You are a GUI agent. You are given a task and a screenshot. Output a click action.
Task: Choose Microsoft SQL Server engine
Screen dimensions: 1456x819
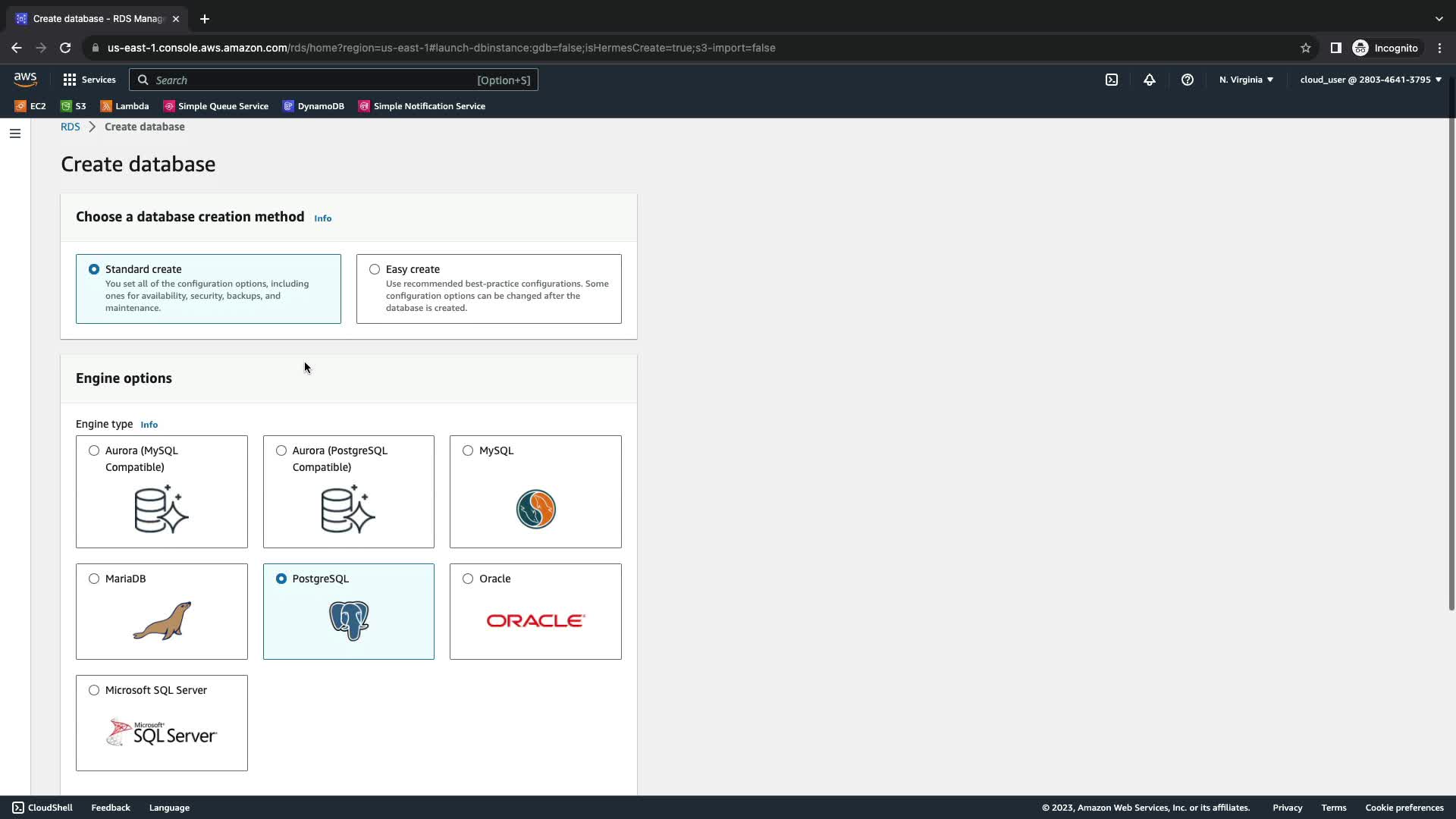(x=94, y=690)
